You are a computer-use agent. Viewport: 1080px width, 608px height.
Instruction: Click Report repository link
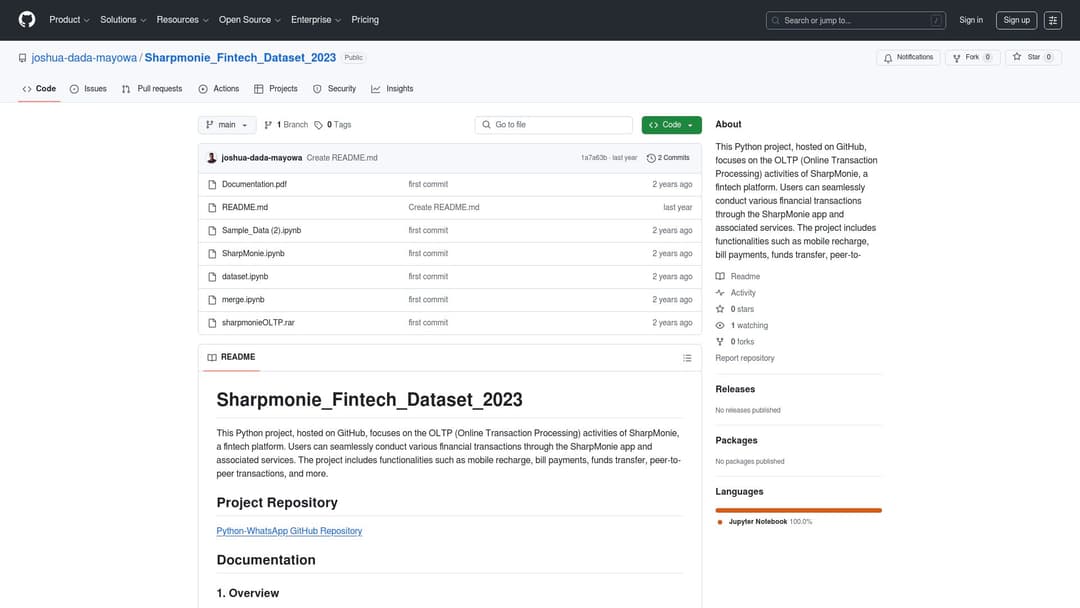[x=745, y=358]
